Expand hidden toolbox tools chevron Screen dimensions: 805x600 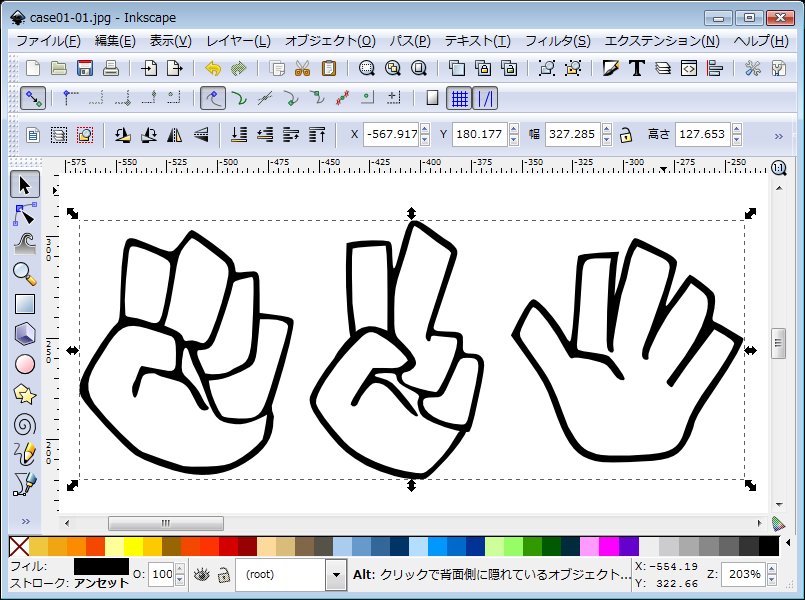point(25,521)
